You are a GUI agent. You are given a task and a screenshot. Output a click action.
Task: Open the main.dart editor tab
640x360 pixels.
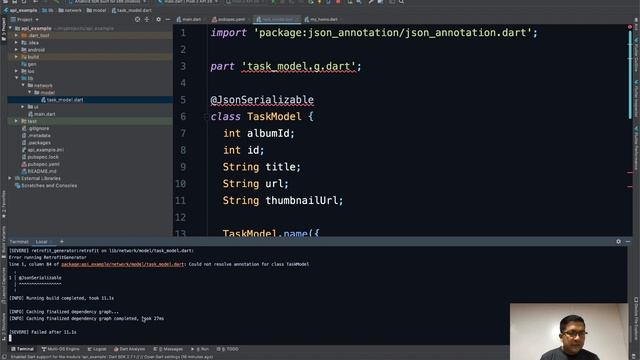tap(189, 19)
